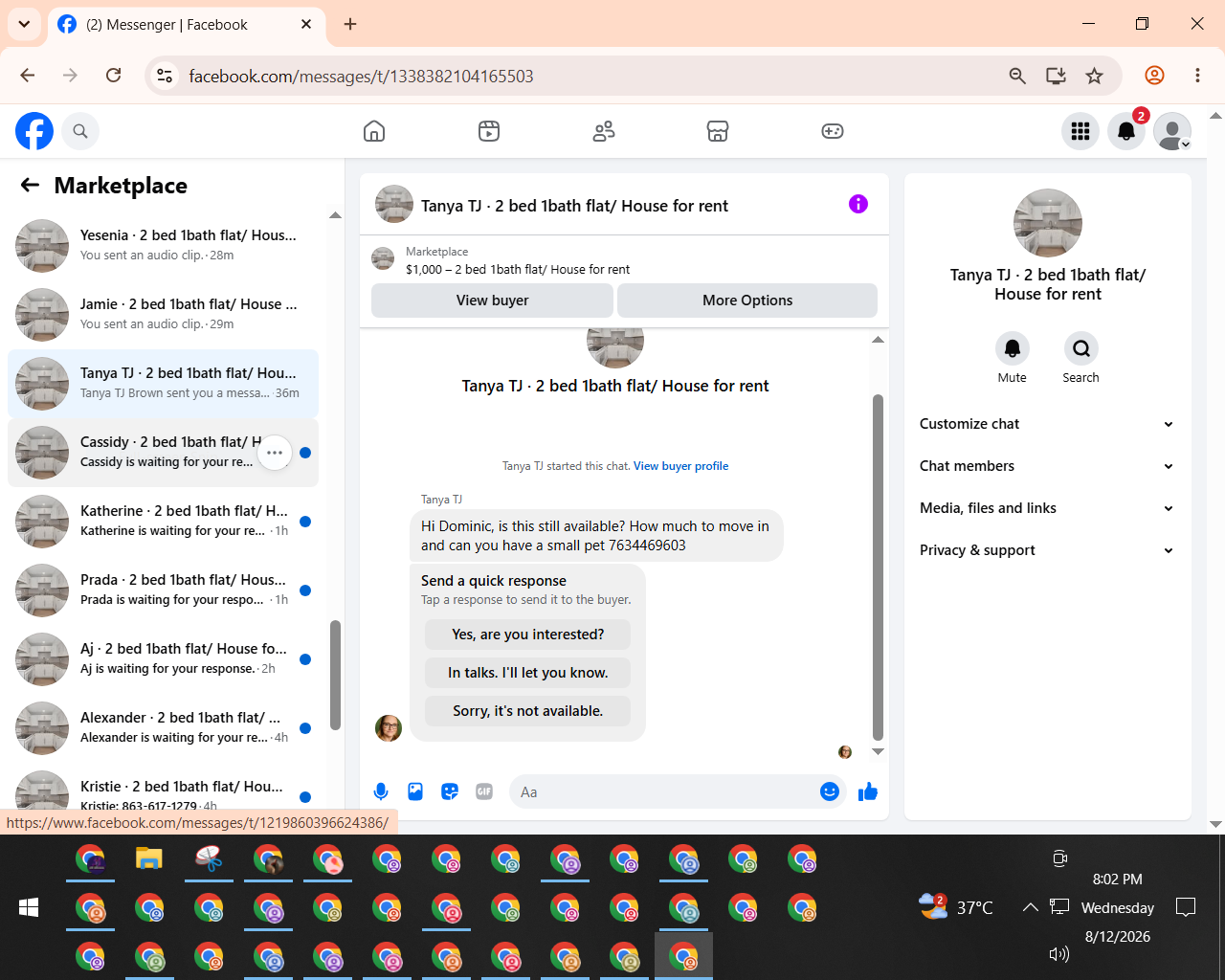The width and height of the screenshot is (1225, 980).
Task: Select the Messenger Facebook browser tab
Action: pyautogui.click(x=186, y=25)
